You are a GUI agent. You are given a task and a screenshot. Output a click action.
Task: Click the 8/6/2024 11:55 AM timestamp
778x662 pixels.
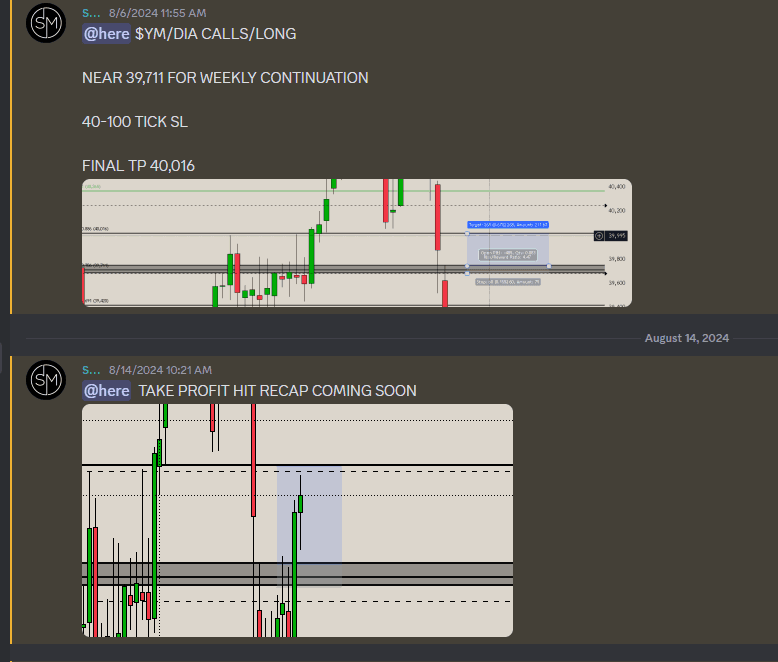pos(158,13)
